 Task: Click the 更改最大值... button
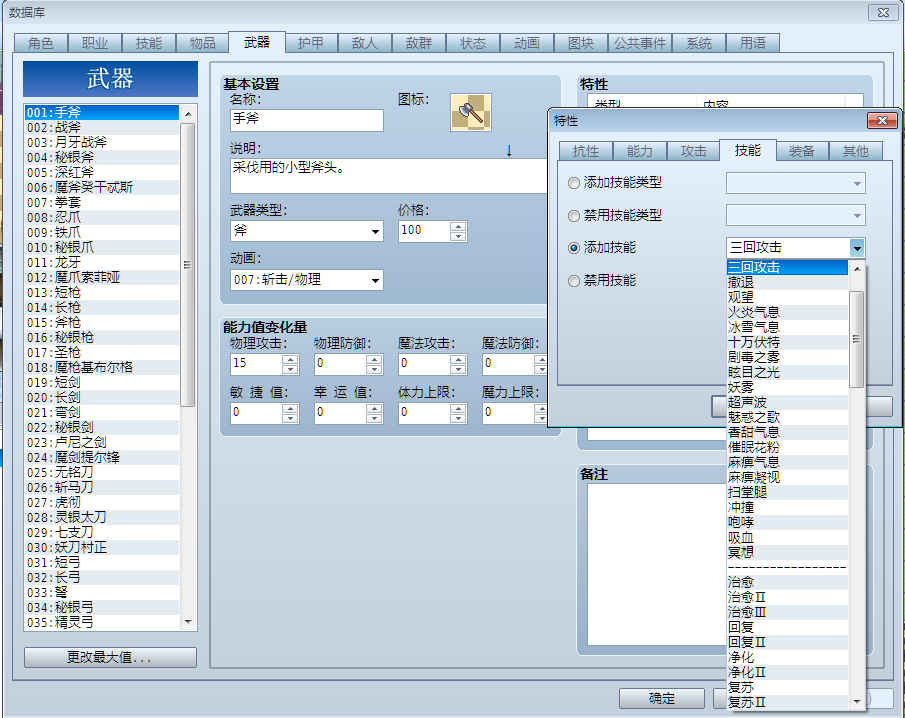[110, 657]
